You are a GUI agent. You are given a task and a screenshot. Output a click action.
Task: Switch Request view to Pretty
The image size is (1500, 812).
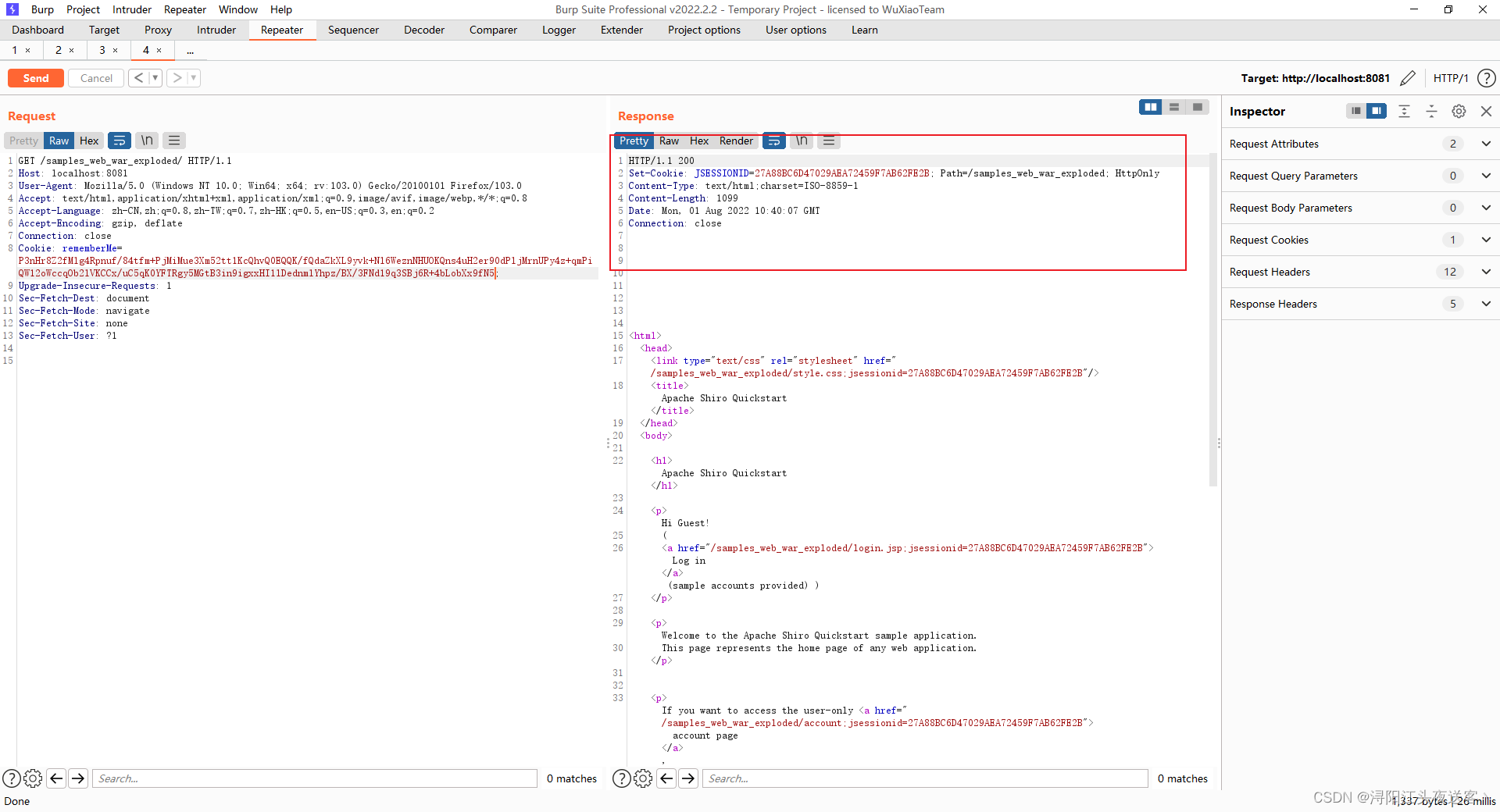pos(23,141)
